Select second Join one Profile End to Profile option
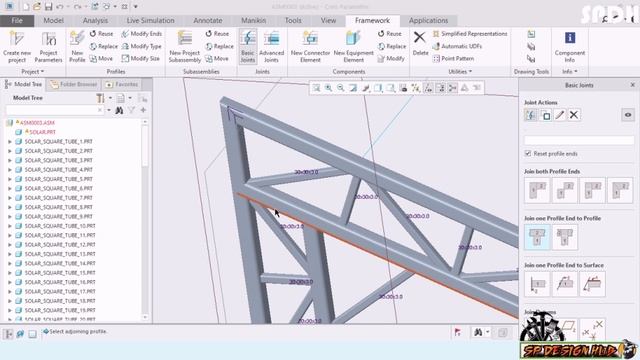 (565, 237)
